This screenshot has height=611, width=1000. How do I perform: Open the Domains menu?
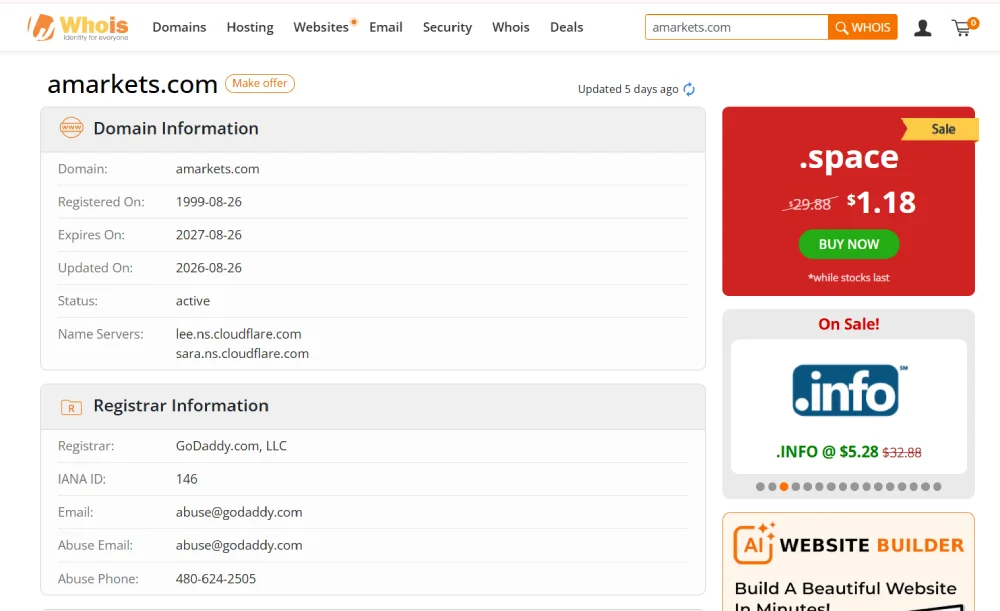coord(179,27)
